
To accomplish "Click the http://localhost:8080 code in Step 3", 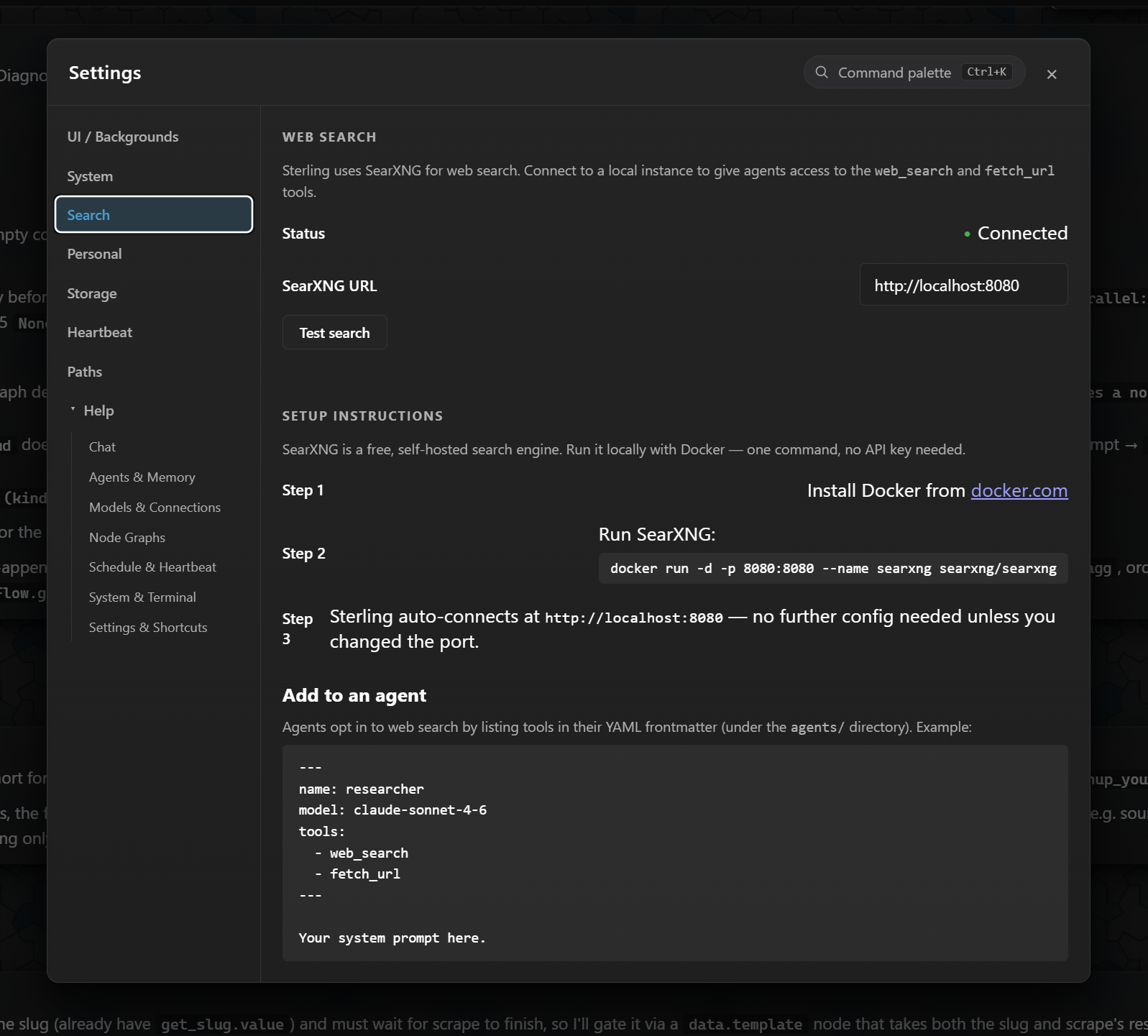I will (x=633, y=618).
